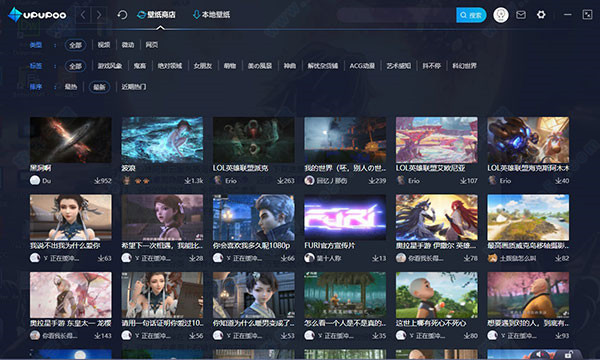The width and height of the screenshot is (600, 360).
Task: Click the download icon showing 952
Action: (97, 181)
